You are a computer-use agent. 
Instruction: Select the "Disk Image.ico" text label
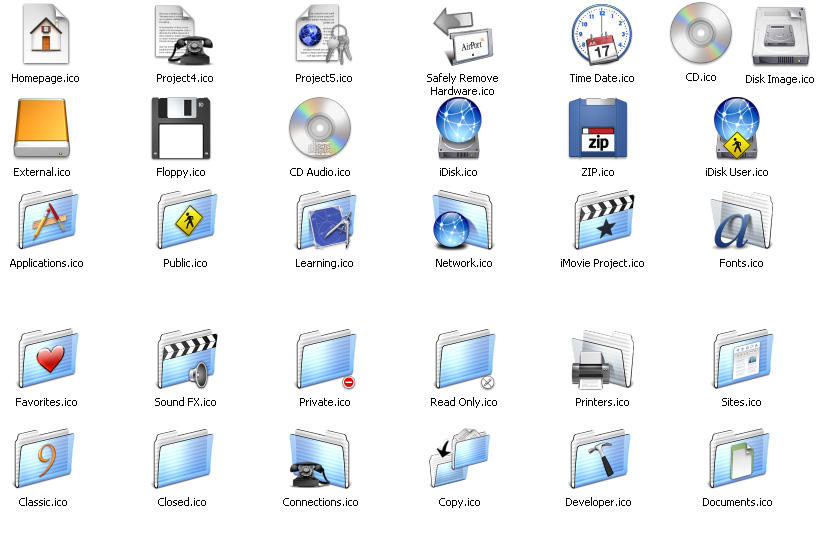tap(780, 79)
